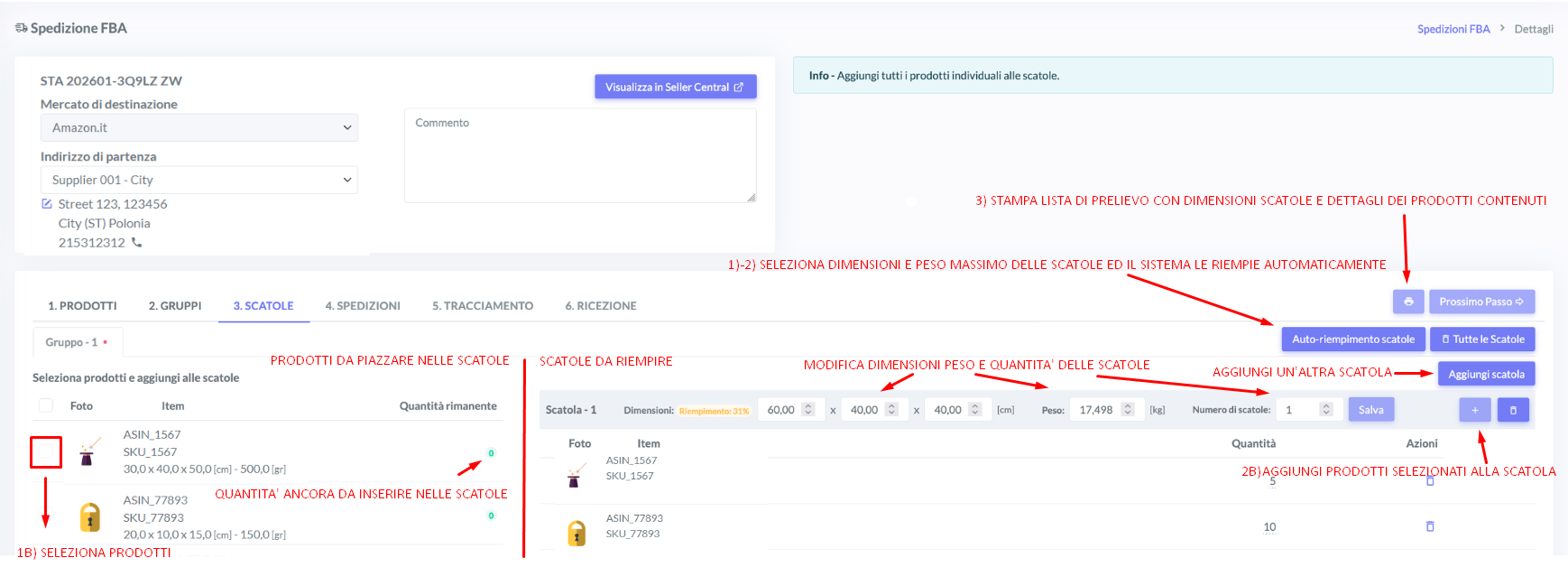Open the Spedizioni FBA breadcrumb link
1568x567 pixels.
1453,29
